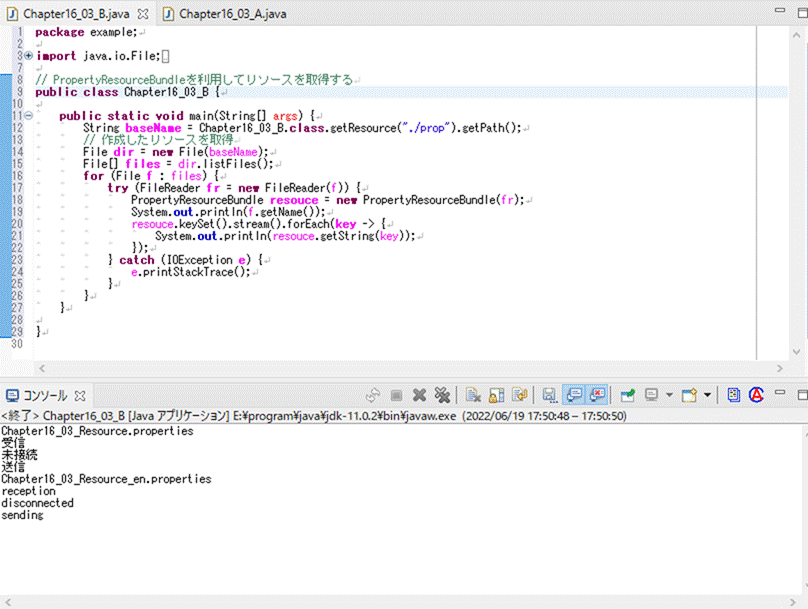Close the Chapter16_03_B.java tab
The height and width of the screenshot is (609, 808).
143,14
